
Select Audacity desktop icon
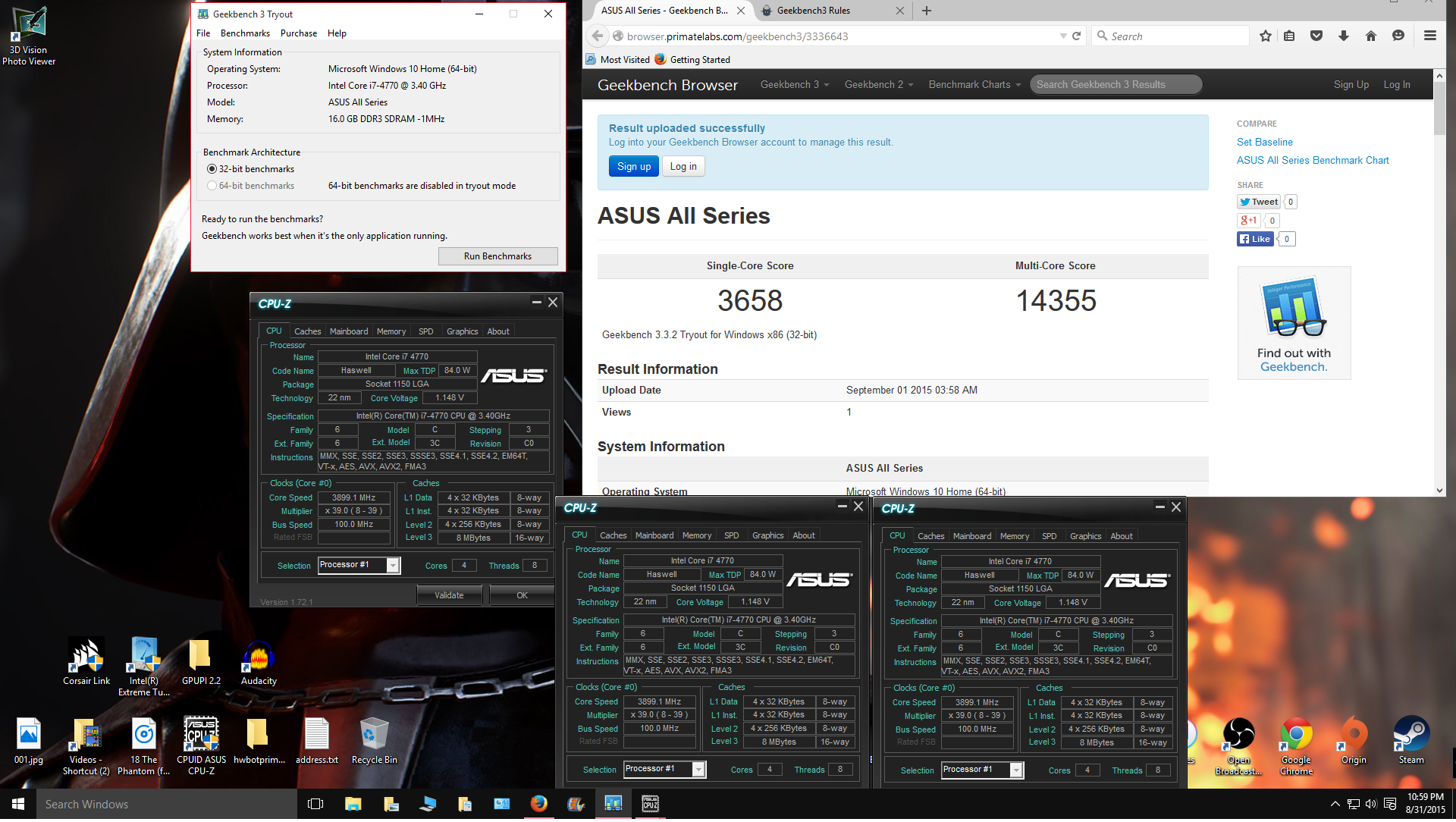259,663
